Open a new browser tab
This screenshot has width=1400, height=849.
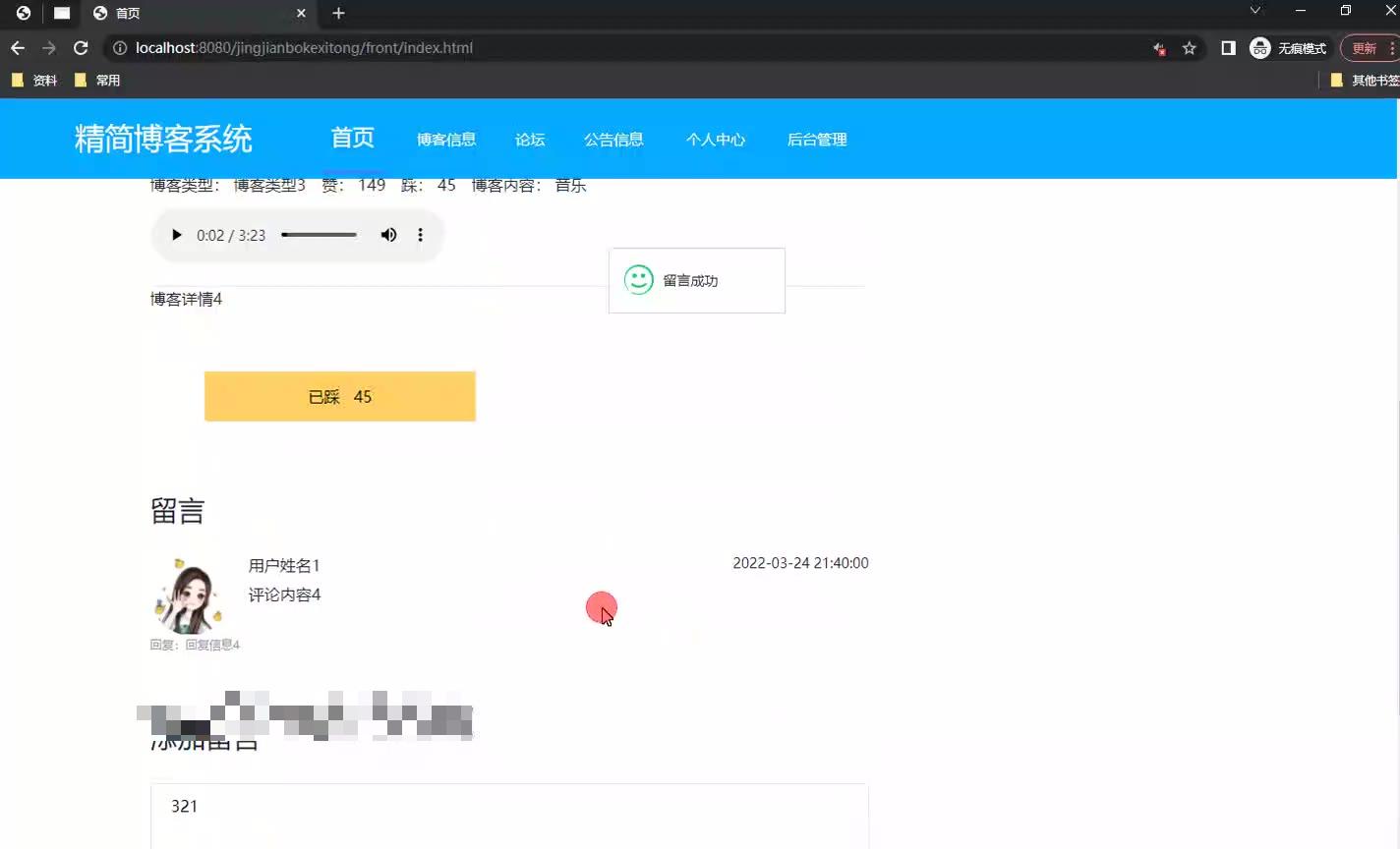[x=338, y=13]
